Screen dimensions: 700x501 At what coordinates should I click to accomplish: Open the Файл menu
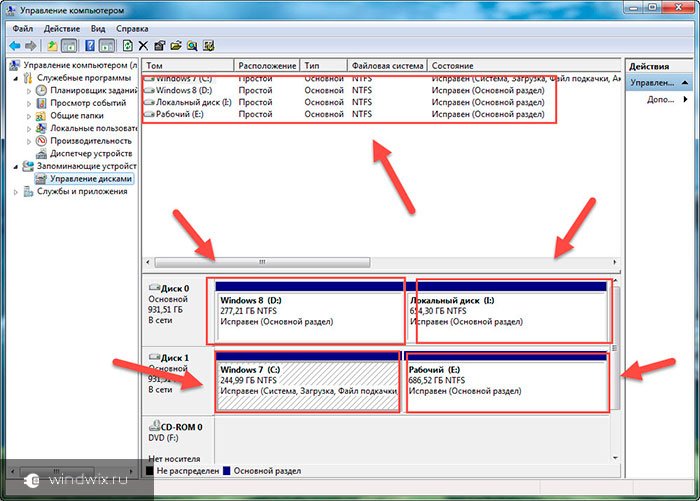22,29
